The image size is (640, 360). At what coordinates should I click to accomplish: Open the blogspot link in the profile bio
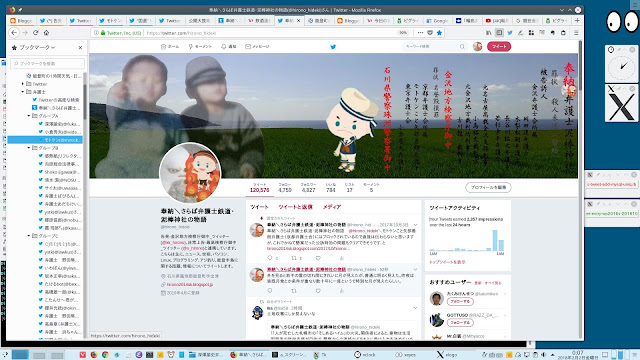(x=190, y=284)
